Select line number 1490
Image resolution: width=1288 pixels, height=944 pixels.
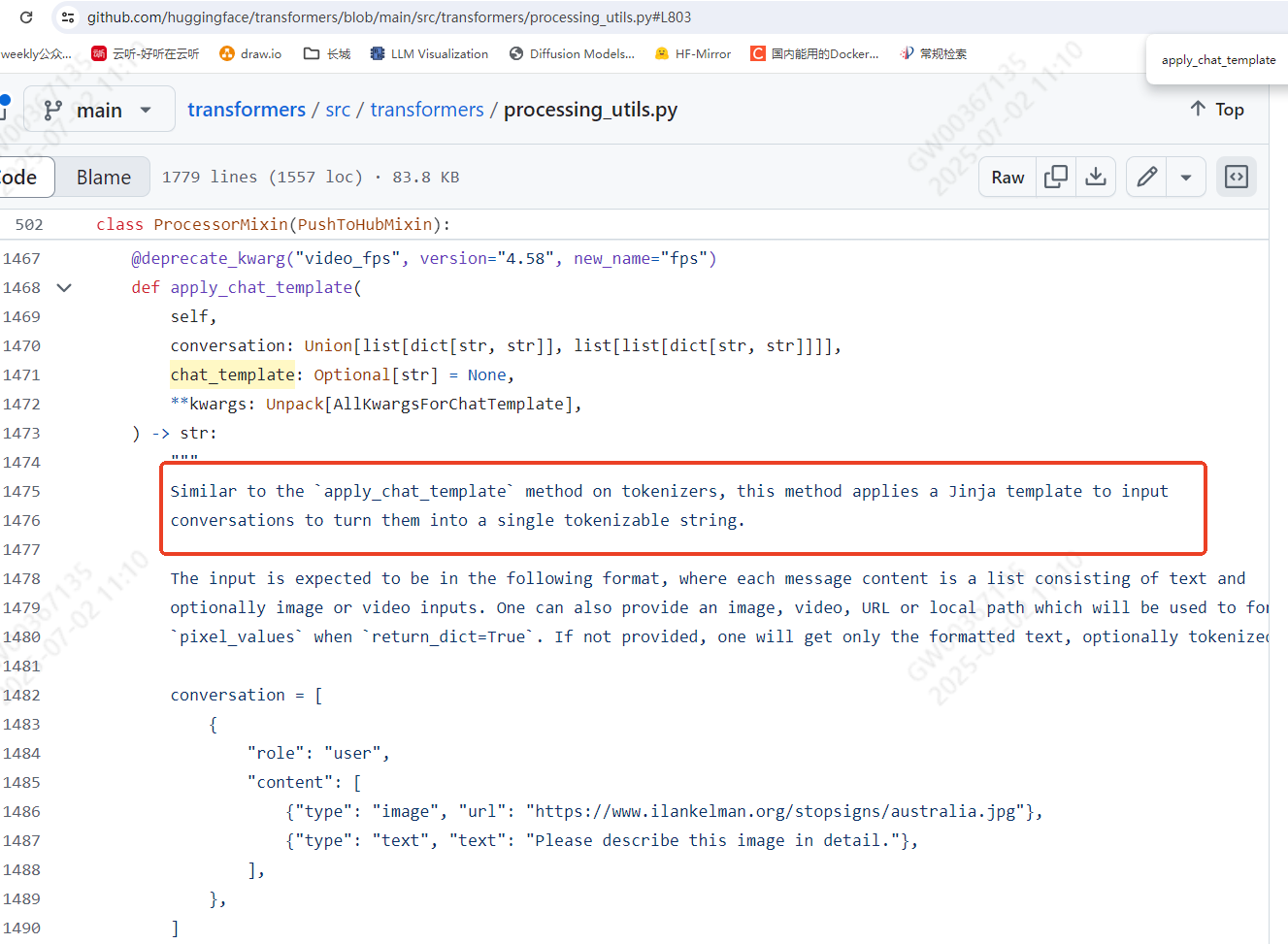point(21,928)
